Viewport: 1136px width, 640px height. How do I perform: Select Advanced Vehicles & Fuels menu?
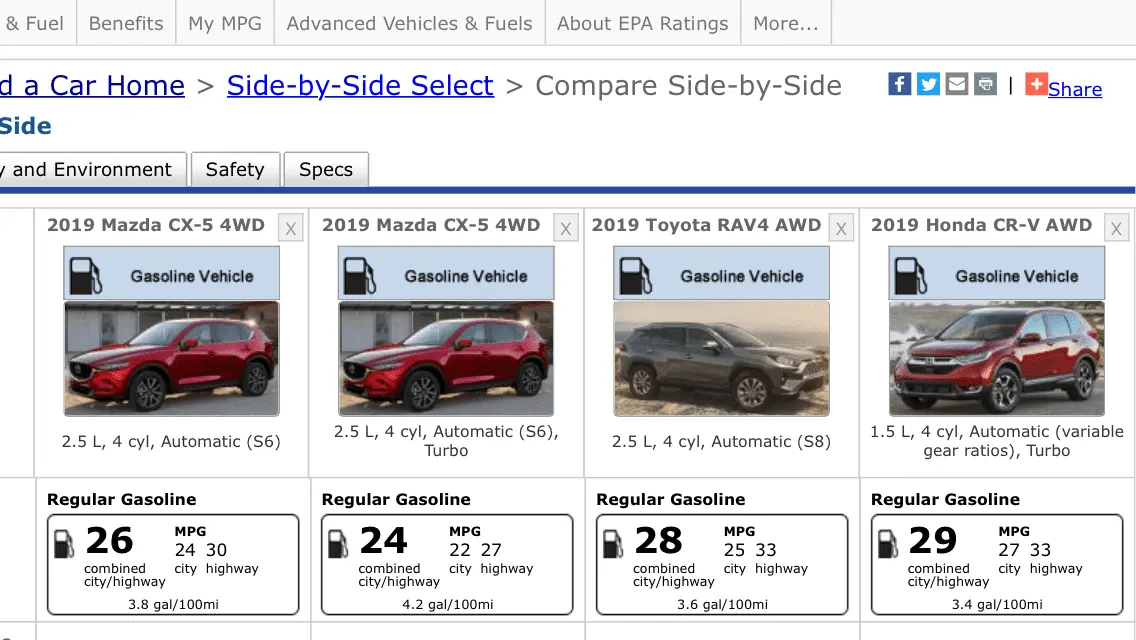(x=409, y=23)
